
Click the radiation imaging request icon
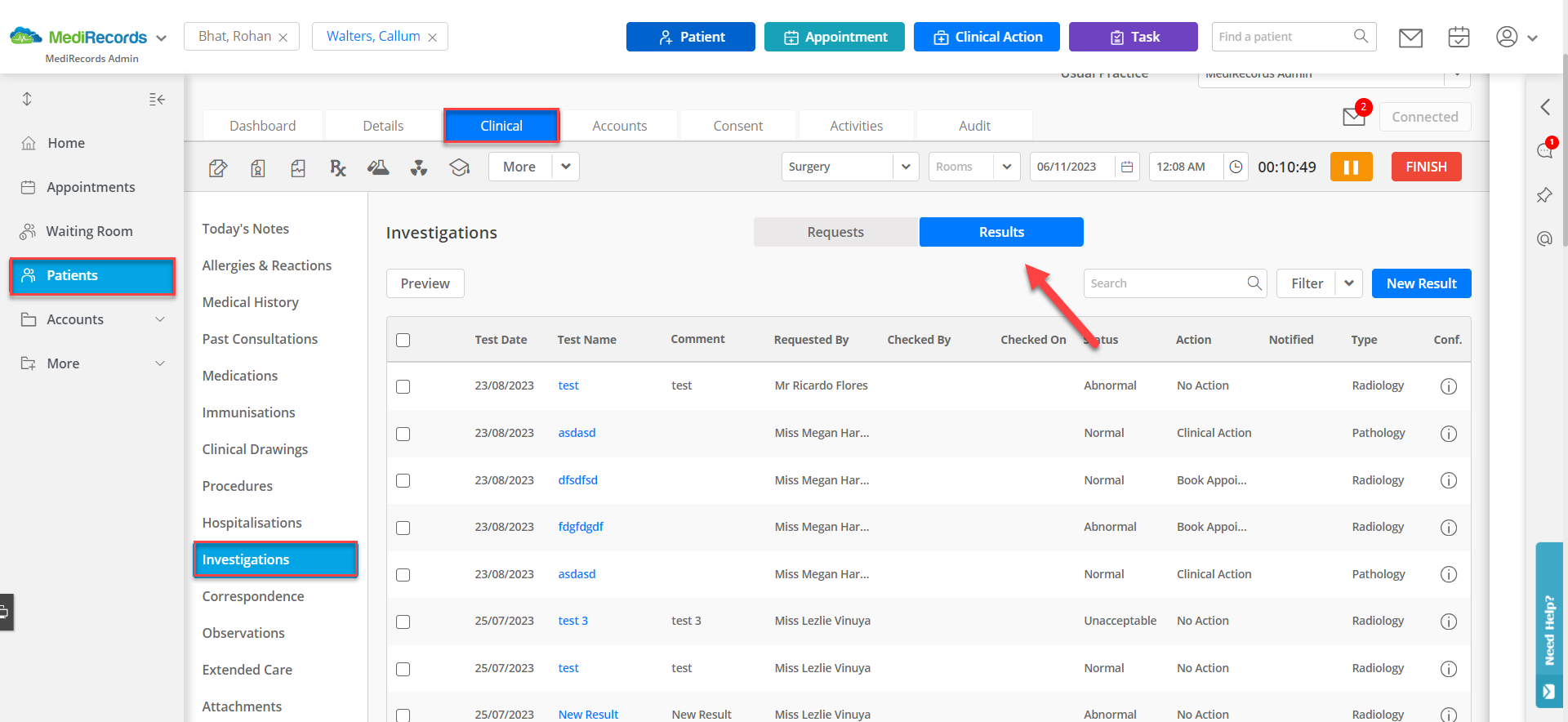[419, 167]
